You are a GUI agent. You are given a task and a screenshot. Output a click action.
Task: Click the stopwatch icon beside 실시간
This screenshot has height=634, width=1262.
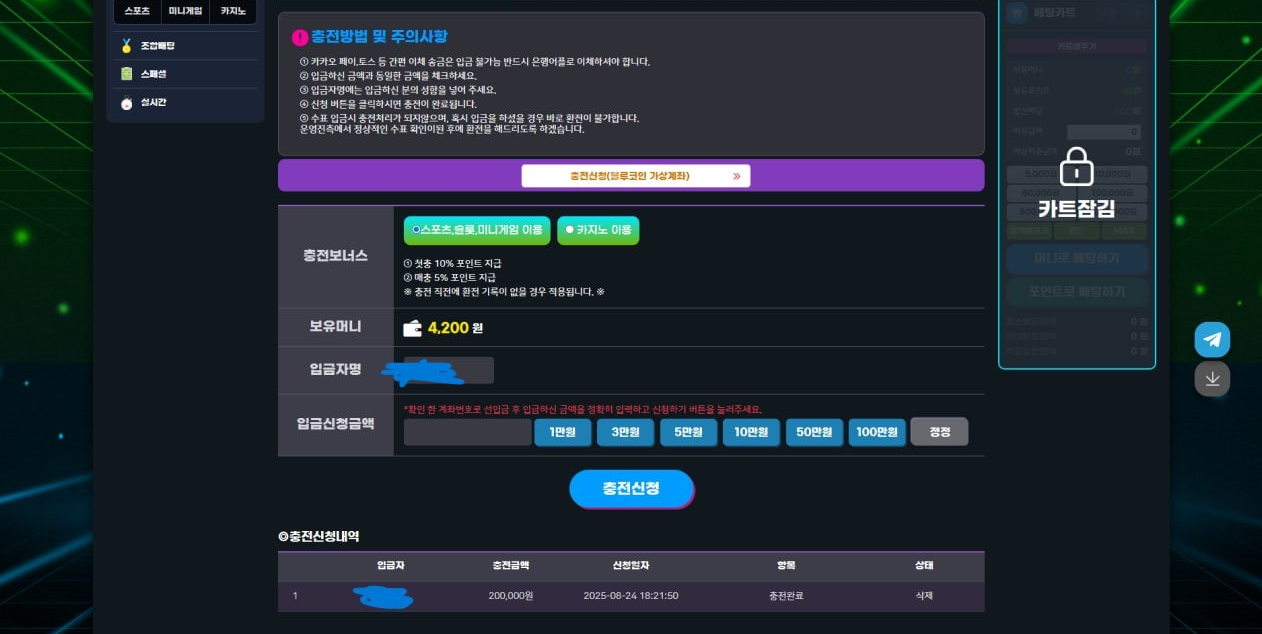[126, 102]
